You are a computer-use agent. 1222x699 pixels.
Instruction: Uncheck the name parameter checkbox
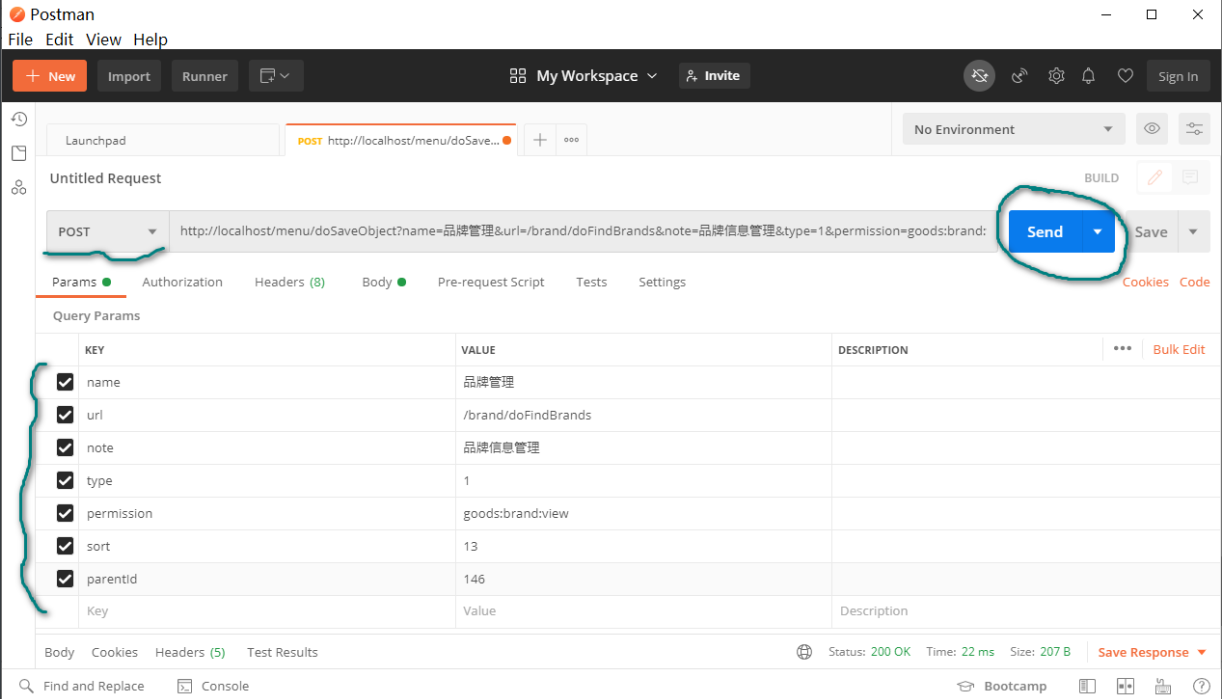(65, 382)
